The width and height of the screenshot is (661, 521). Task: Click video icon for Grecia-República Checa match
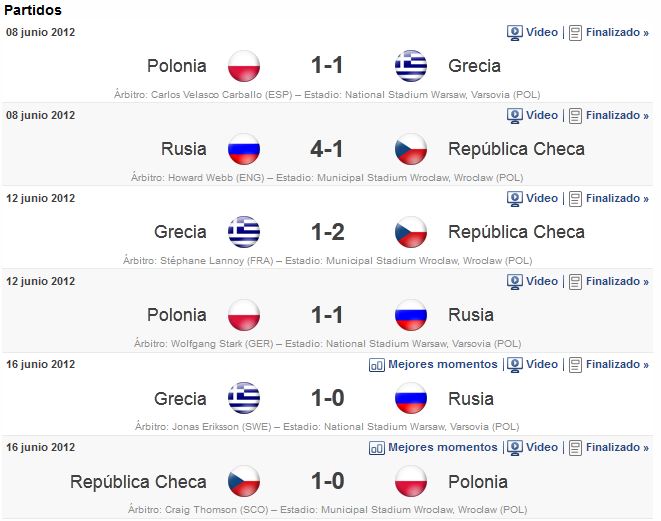514,199
